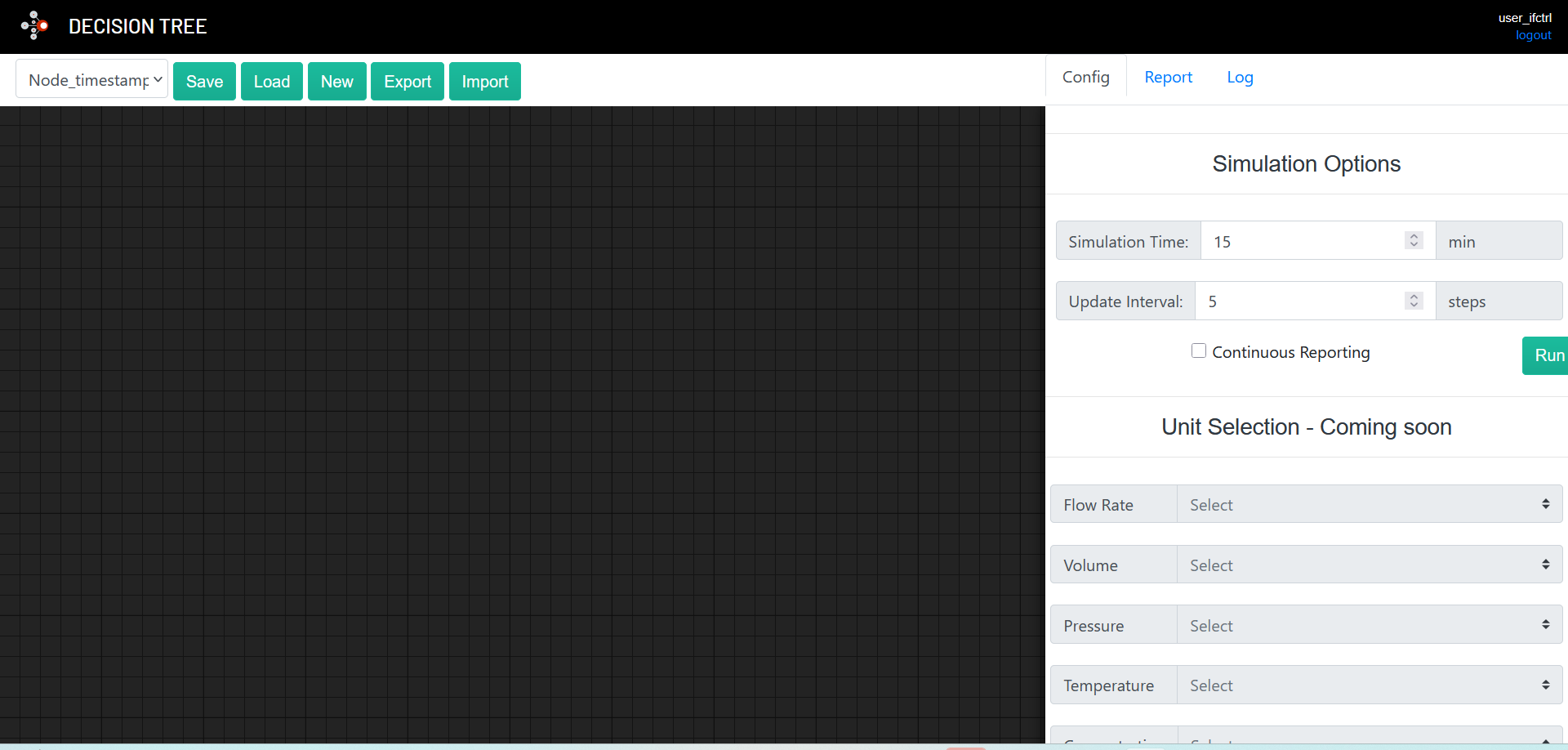Viewport: 1568px width, 750px height.
Task: Click the Simulation Time value field
Action: click(x=1318, y=241)
